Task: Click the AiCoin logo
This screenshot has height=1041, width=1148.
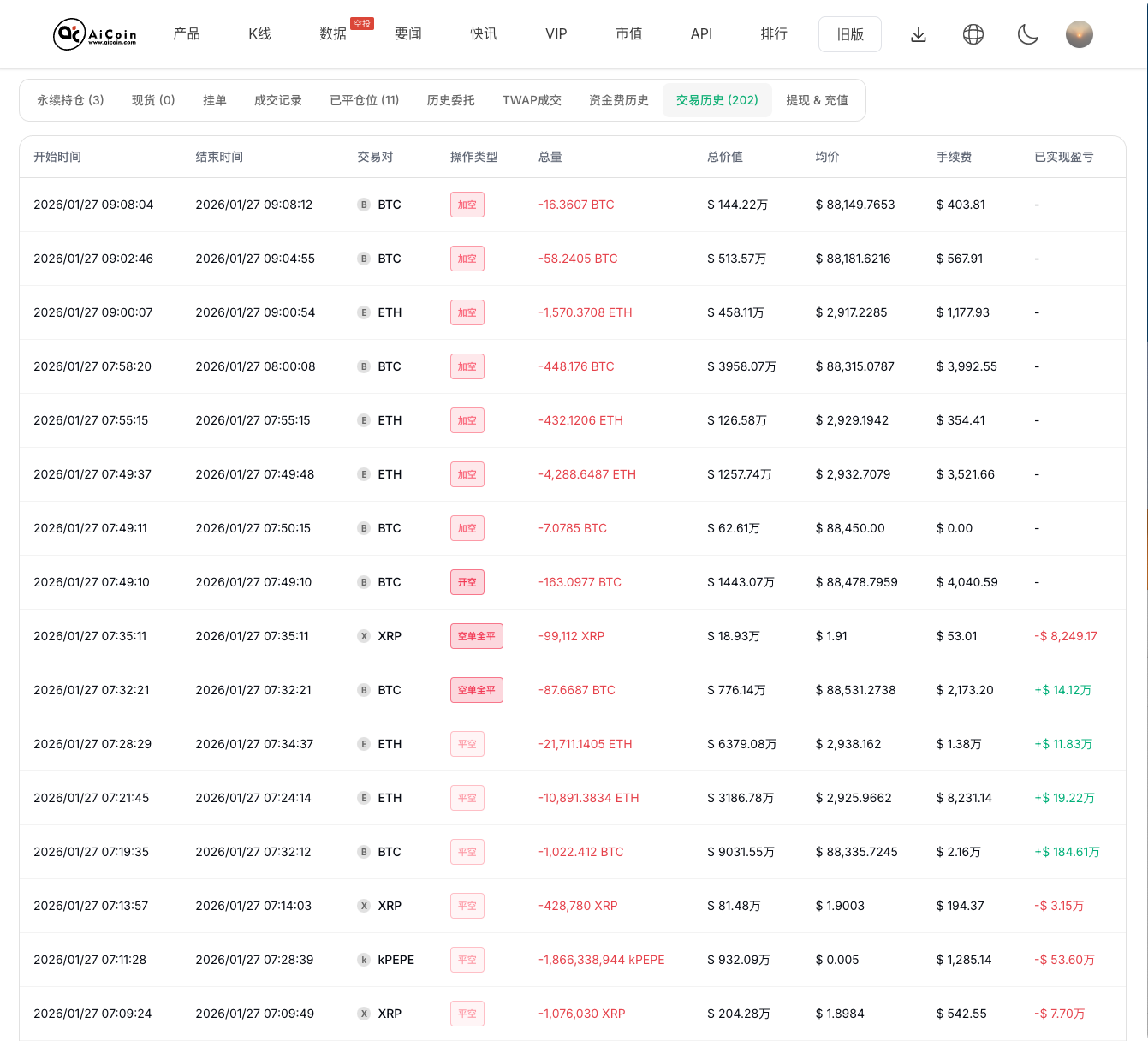Action: [x=93, y=34]
